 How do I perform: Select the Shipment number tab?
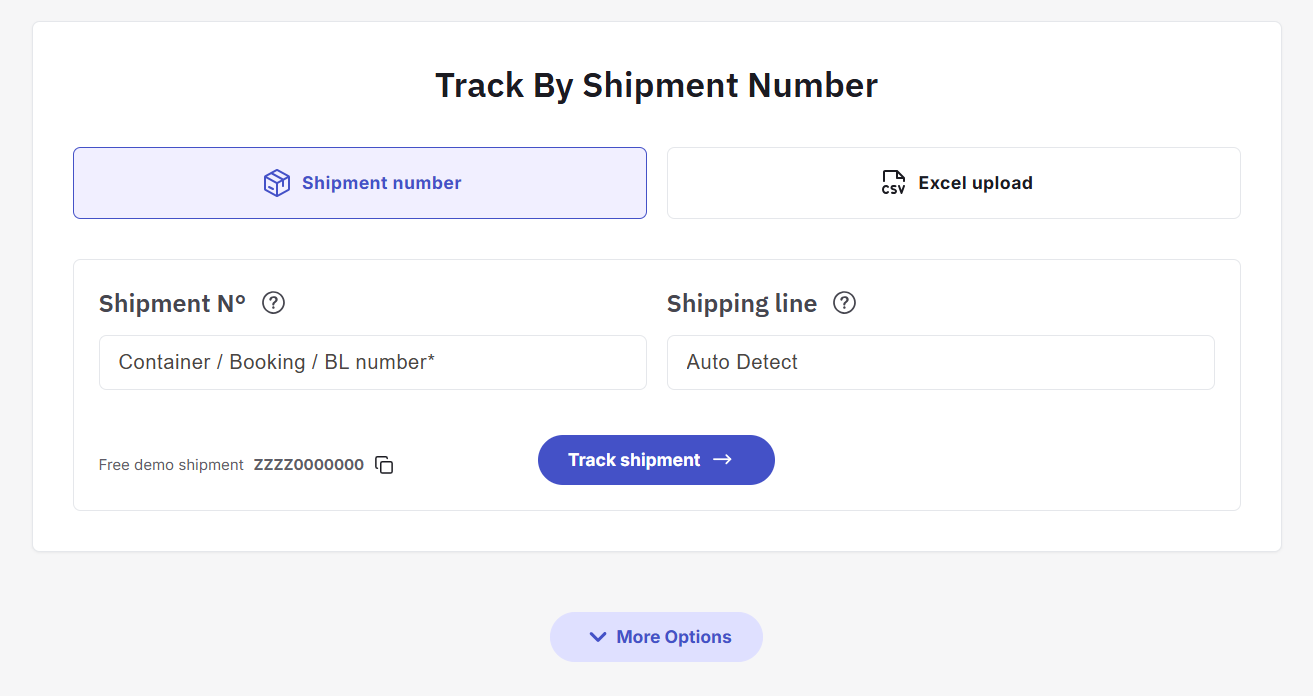360,183
